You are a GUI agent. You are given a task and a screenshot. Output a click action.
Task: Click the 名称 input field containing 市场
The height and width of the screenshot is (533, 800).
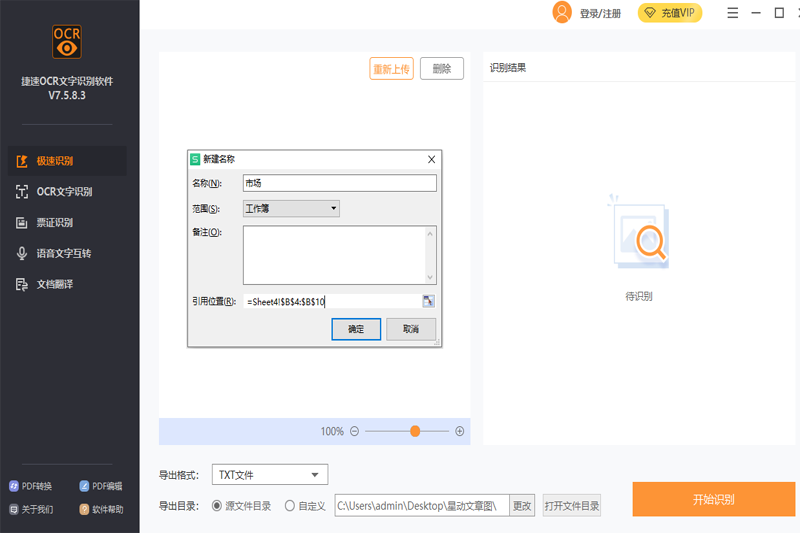[x=339, y=183]
